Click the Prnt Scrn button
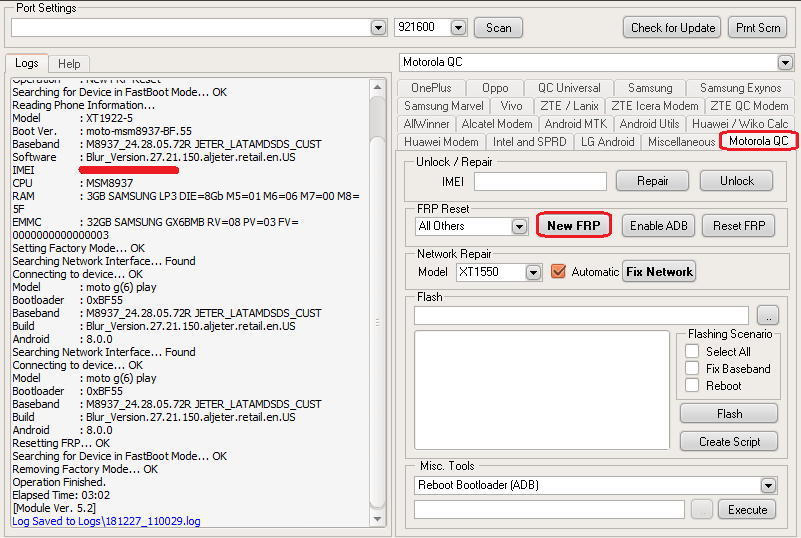This screenshot has width=801, height=538. coord(758,28)
